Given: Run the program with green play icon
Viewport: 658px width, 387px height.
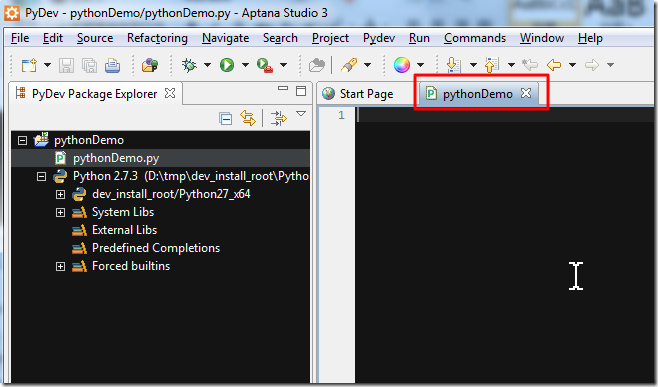Looking at the screenshot, I should click(227, 65).
